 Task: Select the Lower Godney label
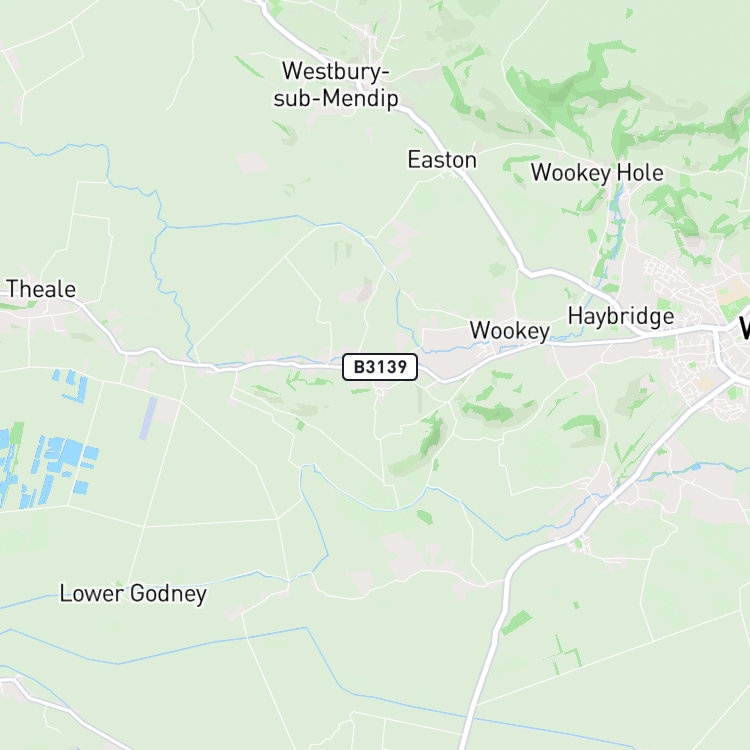tap(133, 594)
